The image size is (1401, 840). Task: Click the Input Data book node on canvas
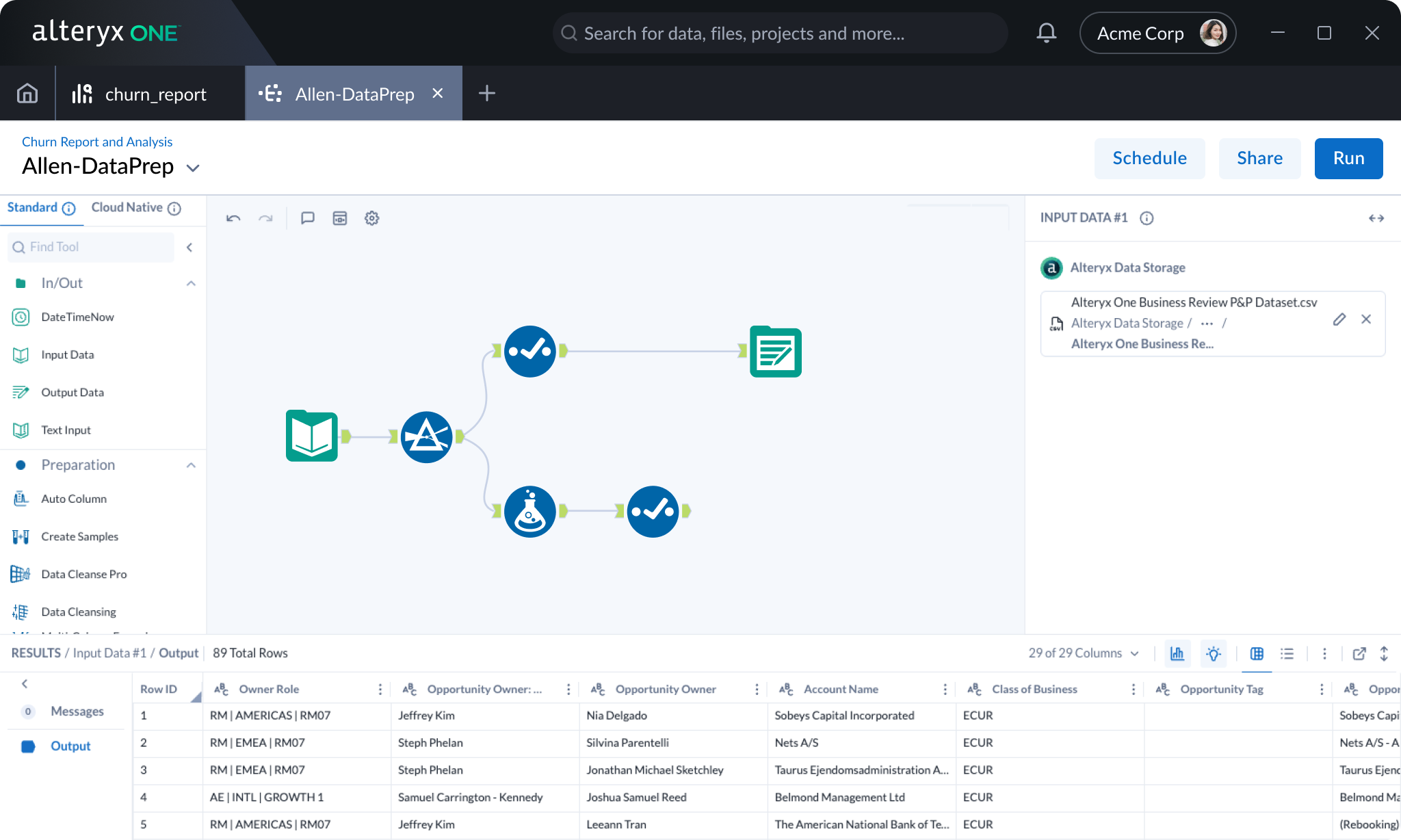click(311, 436)
